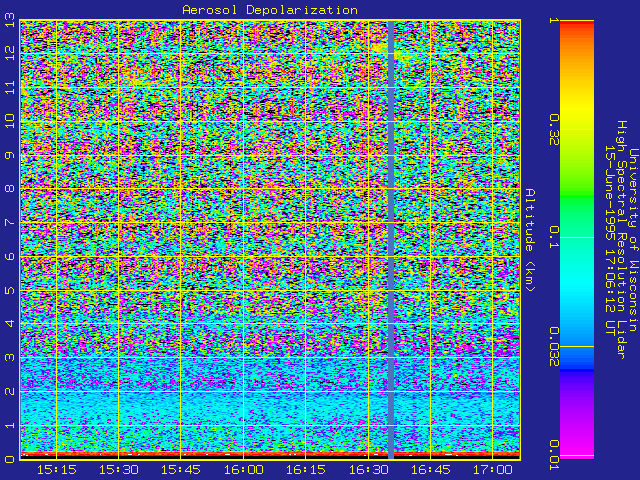The height and width of the screenshot is (480, 640).
Task: Click the altitude axis label 8
Action: (x=10, y=189)
